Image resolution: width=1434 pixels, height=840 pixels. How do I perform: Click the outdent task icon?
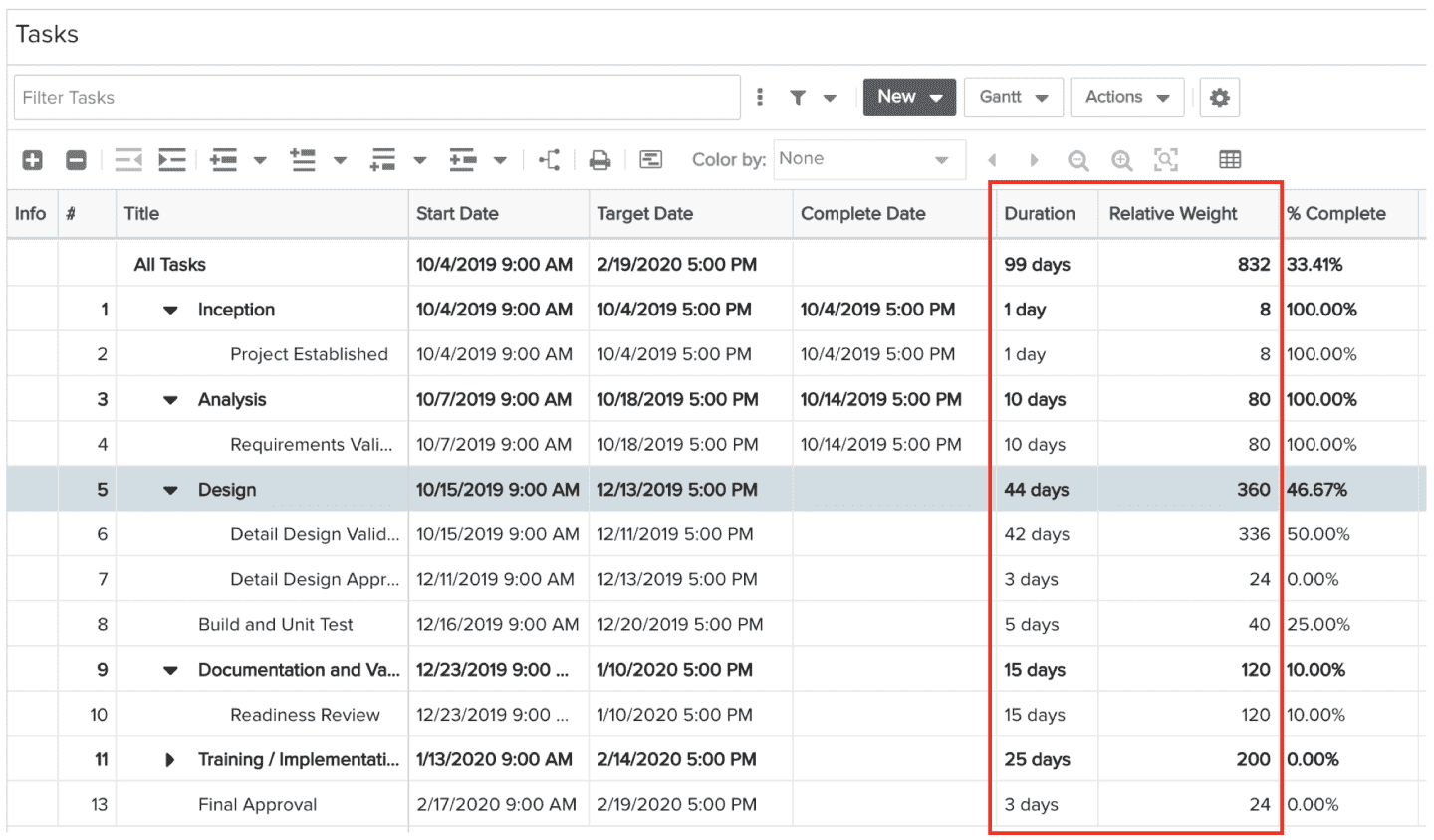(128, 160)
